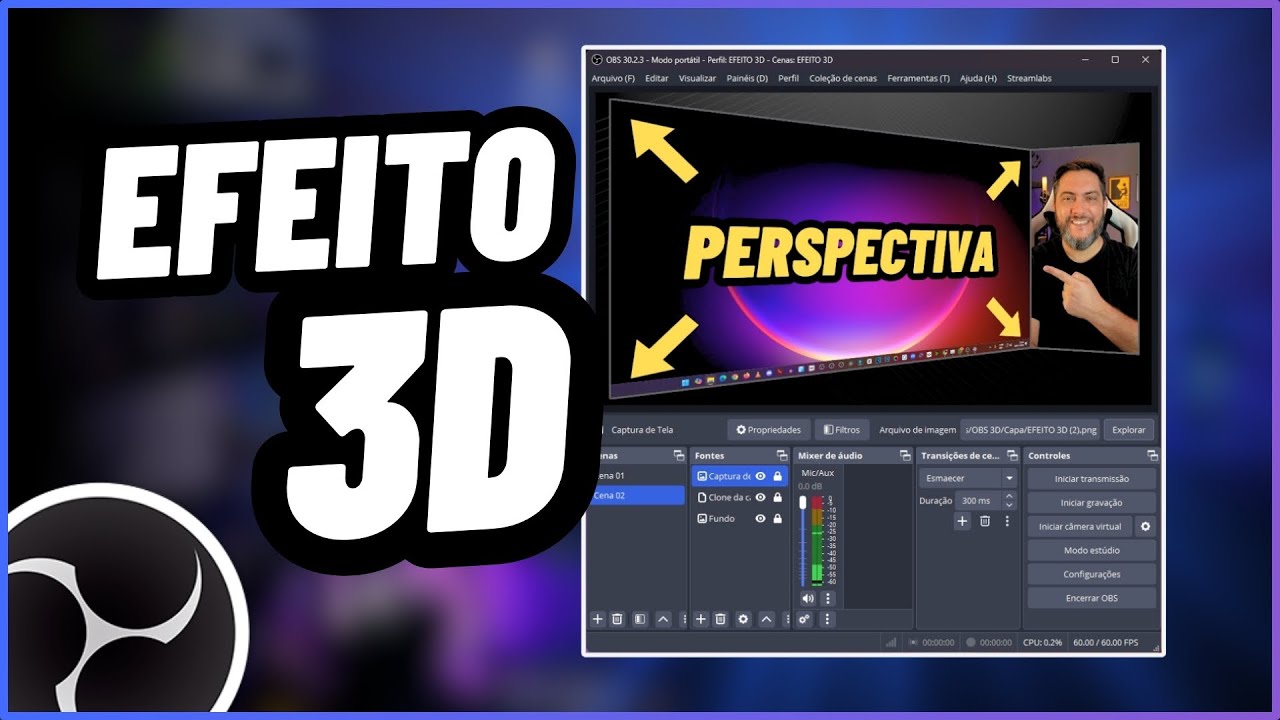Viewport: 1280px width, 720px height.
Task: Click the Propriedades button
Action: [x=768, y=430]
